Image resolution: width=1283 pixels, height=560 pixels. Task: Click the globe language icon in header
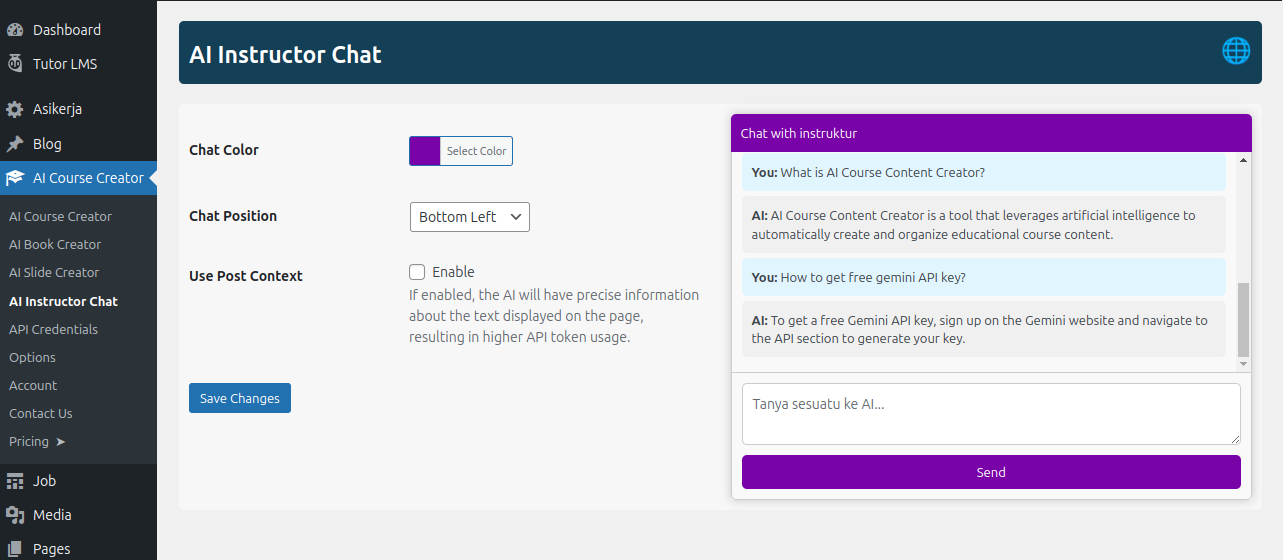click(1236, 51)
